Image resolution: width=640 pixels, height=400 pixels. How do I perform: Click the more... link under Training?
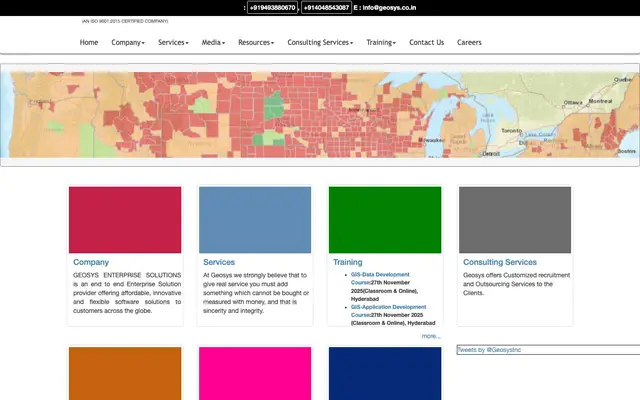(x=431, y=336)
